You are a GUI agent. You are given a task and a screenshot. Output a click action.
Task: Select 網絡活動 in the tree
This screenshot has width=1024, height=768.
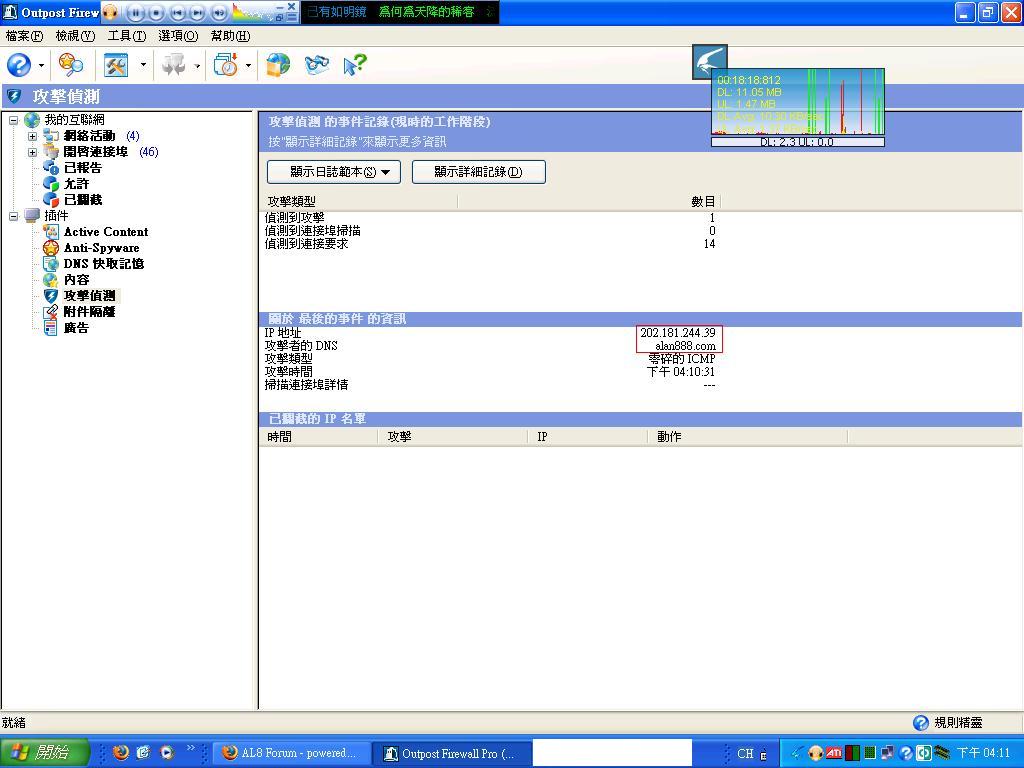tap(89, 136)
